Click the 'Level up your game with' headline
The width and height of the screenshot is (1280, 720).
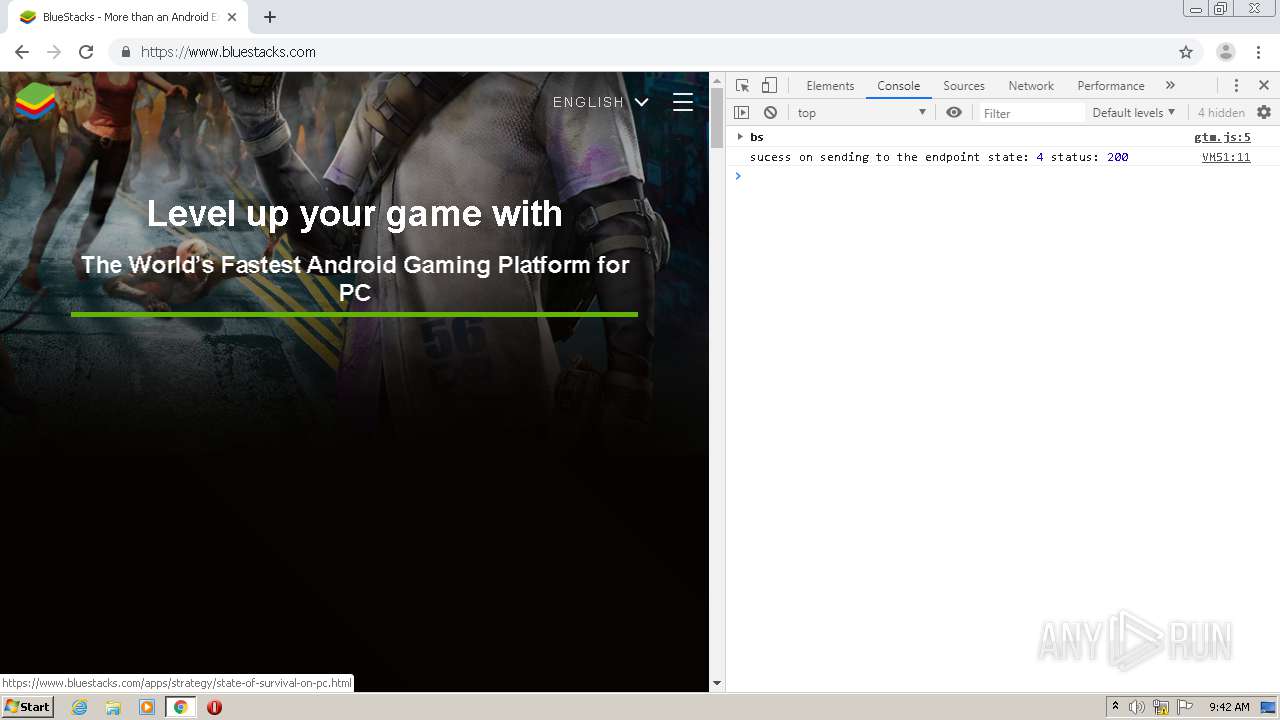[x=355, y=213]
